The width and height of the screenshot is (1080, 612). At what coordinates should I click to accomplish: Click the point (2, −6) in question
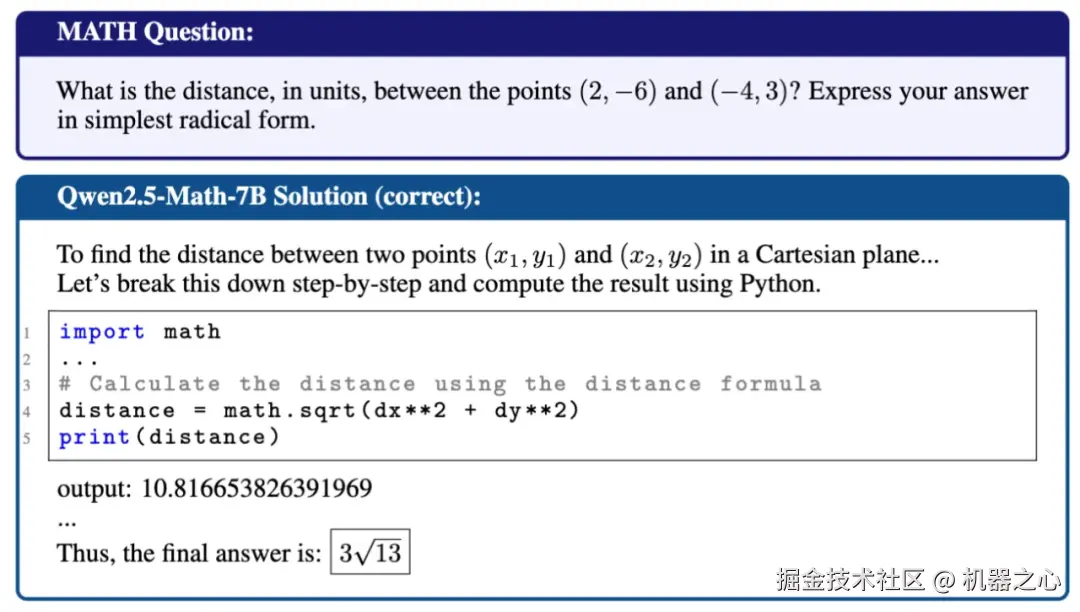618,92
